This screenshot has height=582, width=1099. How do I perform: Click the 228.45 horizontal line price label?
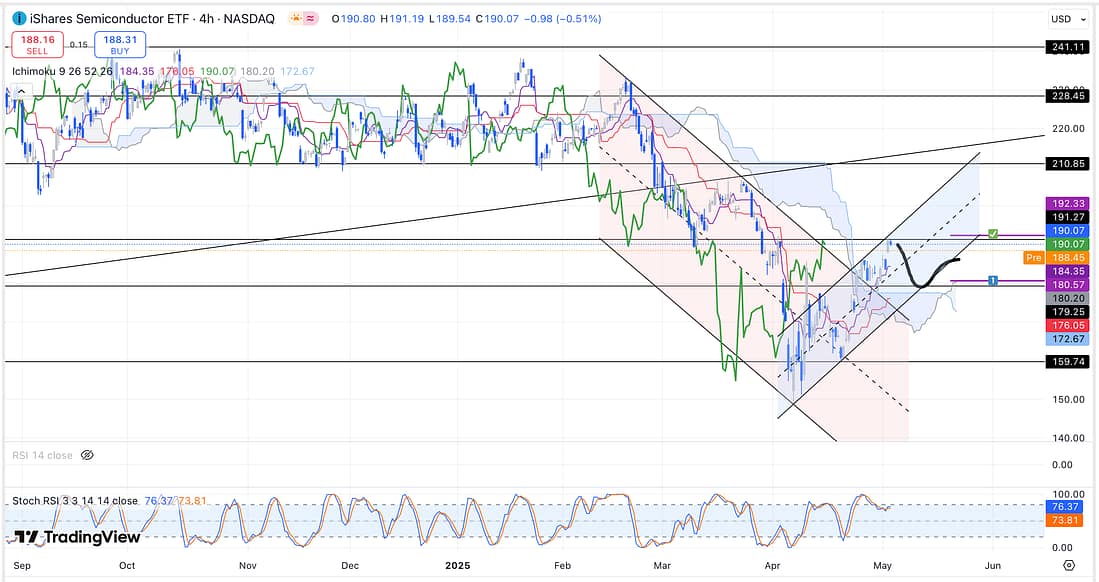point(1067,96)
